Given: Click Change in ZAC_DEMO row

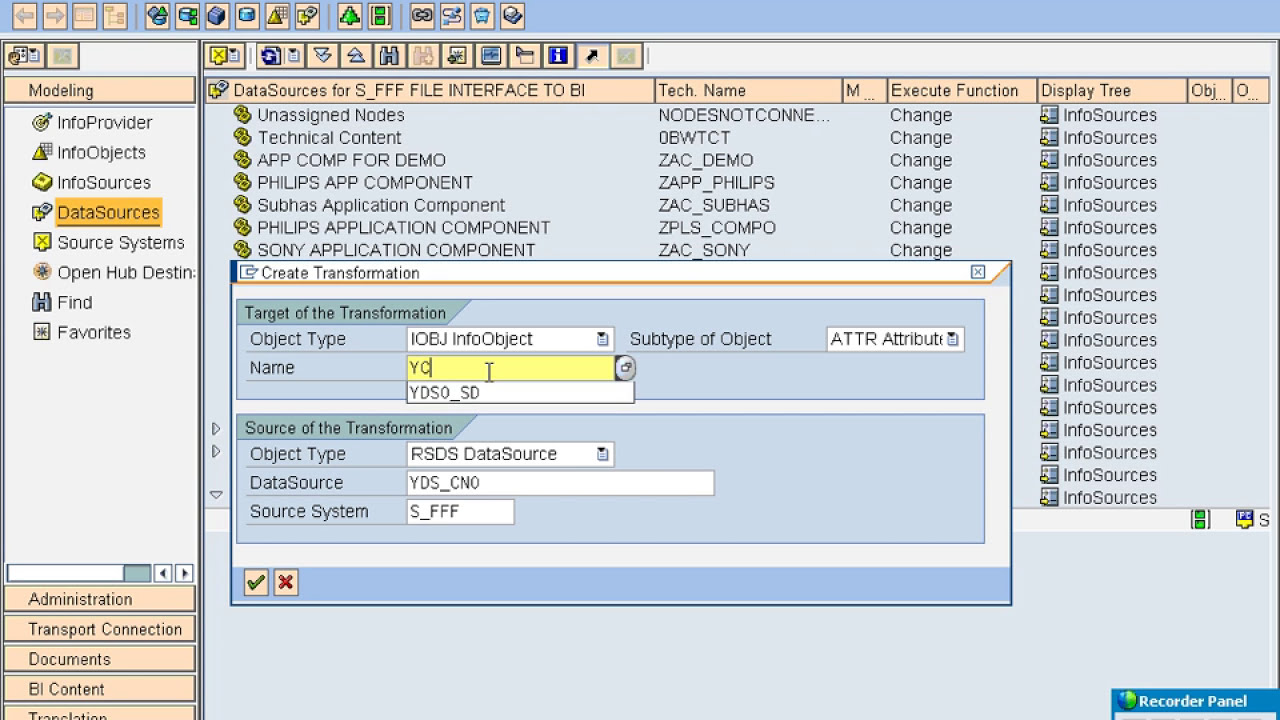Looking at the screenshot, I should [x=921, y=160].
